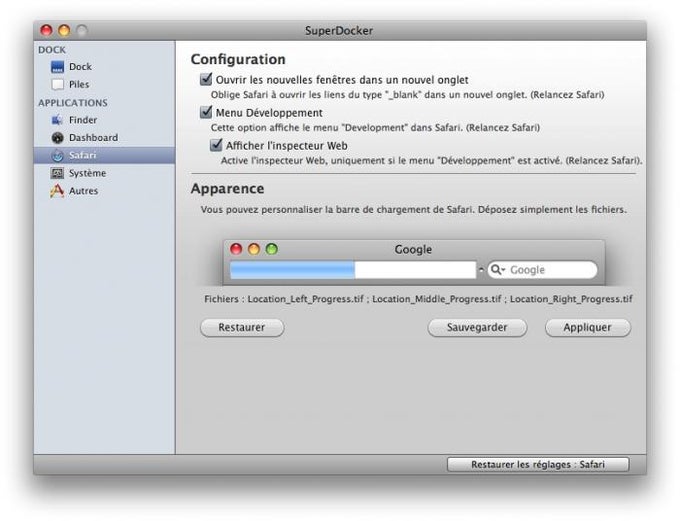
Task: Click the Google search field in preview
Action: (x=542, y=270)
